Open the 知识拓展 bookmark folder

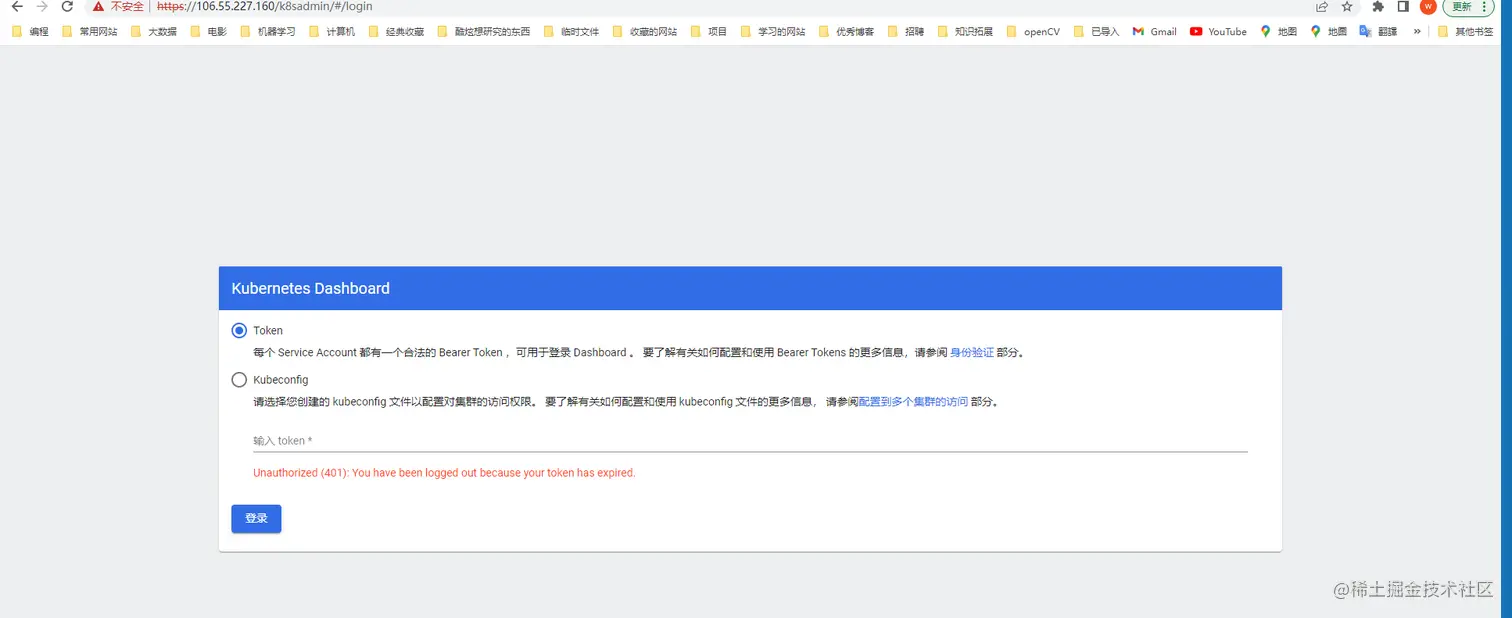964,31
